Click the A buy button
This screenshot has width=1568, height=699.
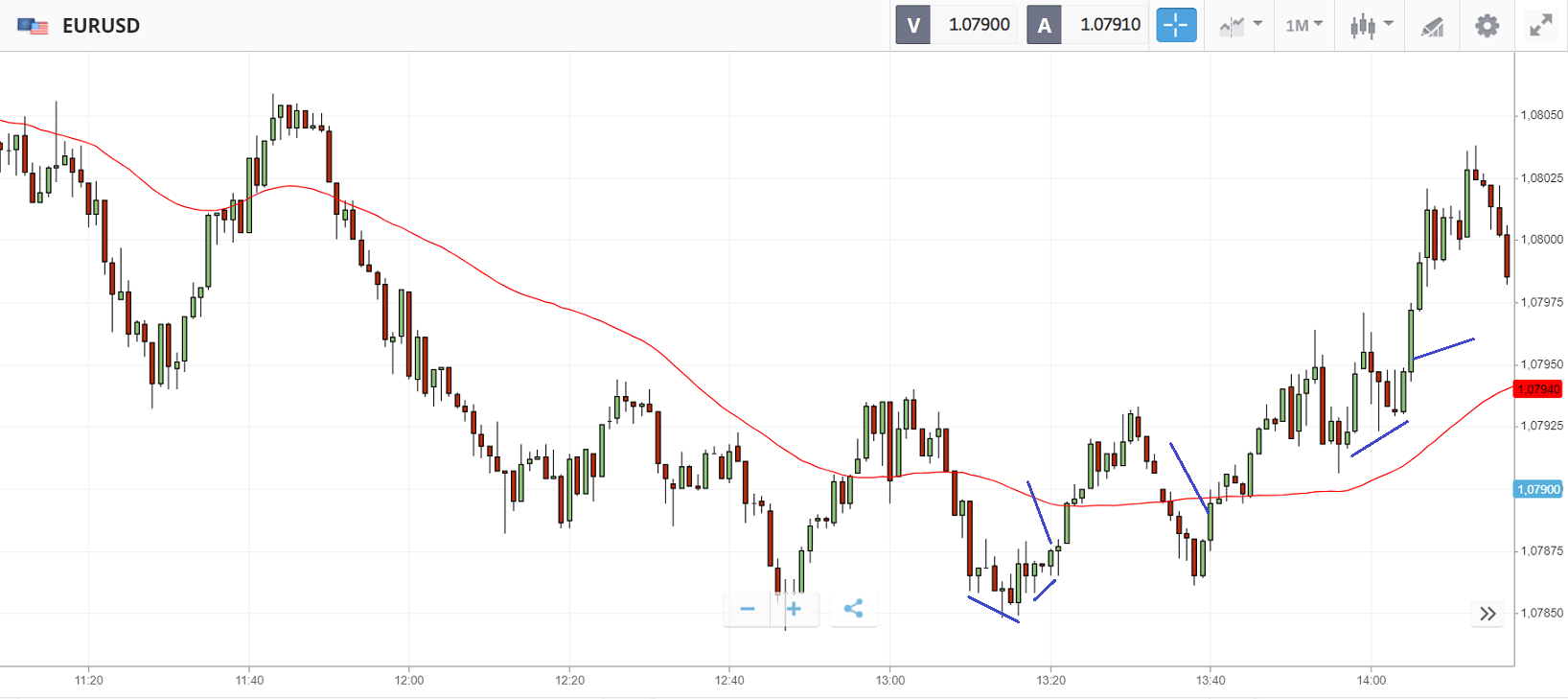click(1044, 25)
